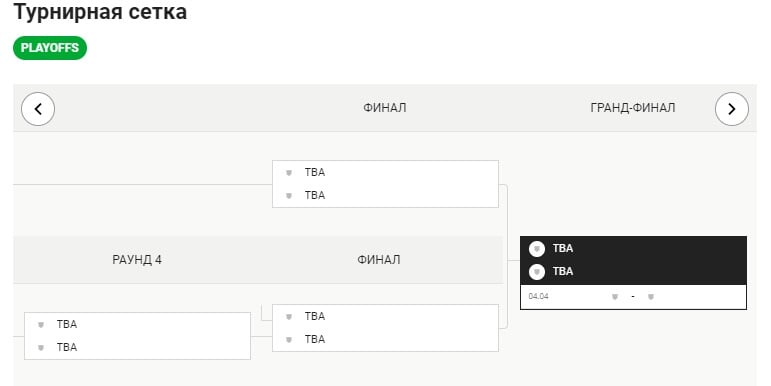This screenshot has width=771, height=386.
Task: Open Grand Final match score row dated 04.04
Action: tap(633, 297)
